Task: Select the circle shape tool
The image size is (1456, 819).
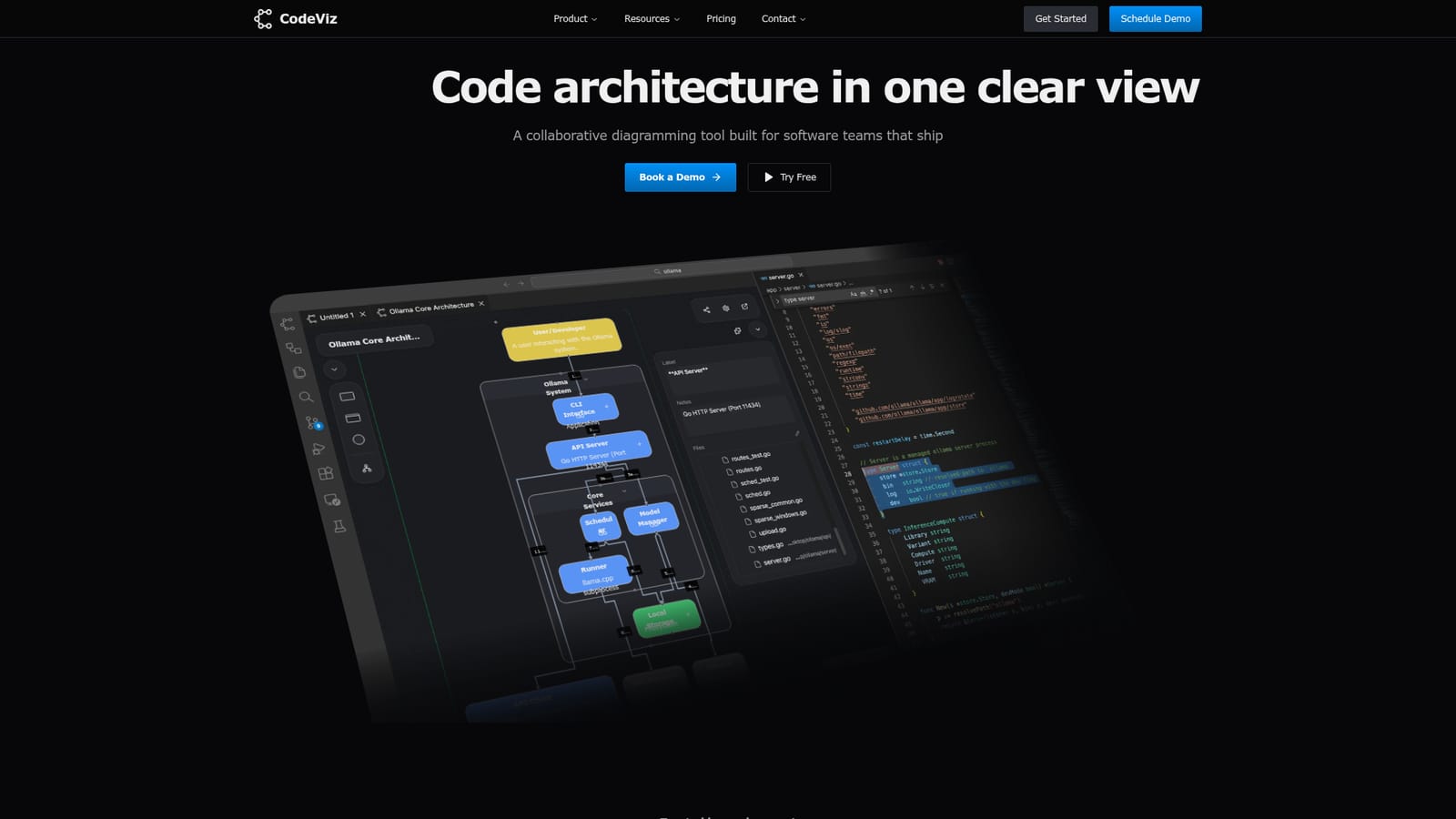Action: click(359, 440)
